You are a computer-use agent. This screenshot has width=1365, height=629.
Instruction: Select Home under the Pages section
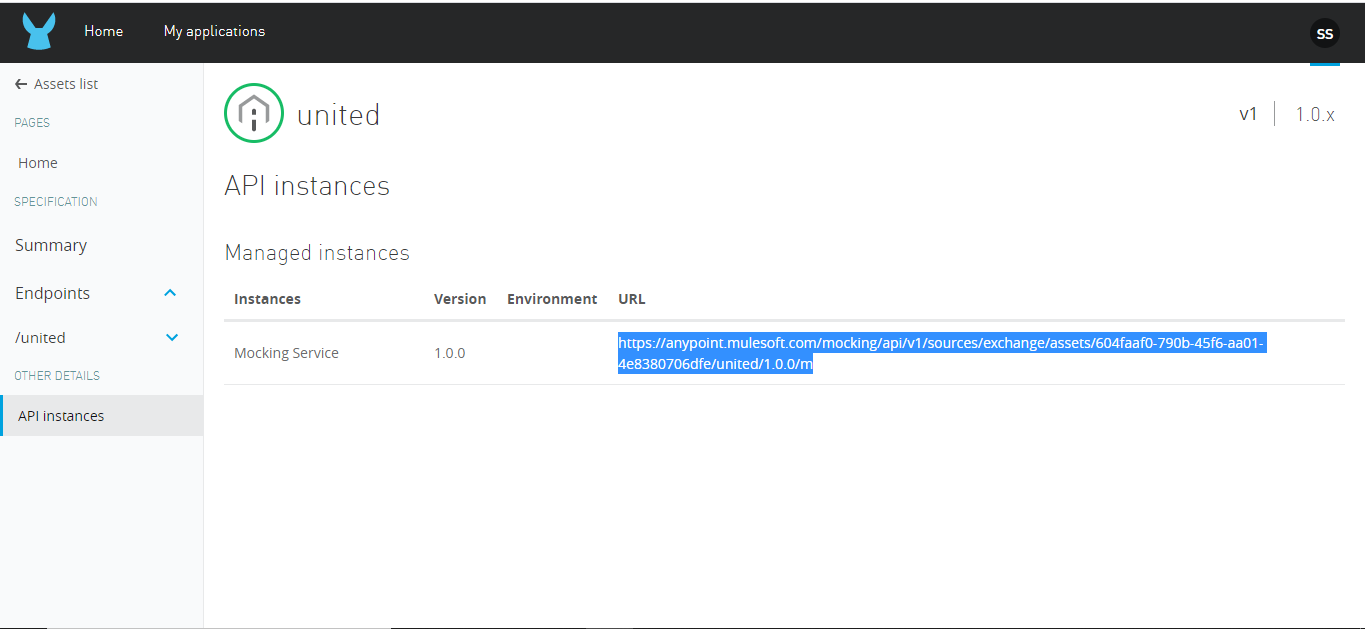pyautogui.click(x=38, y=163)
